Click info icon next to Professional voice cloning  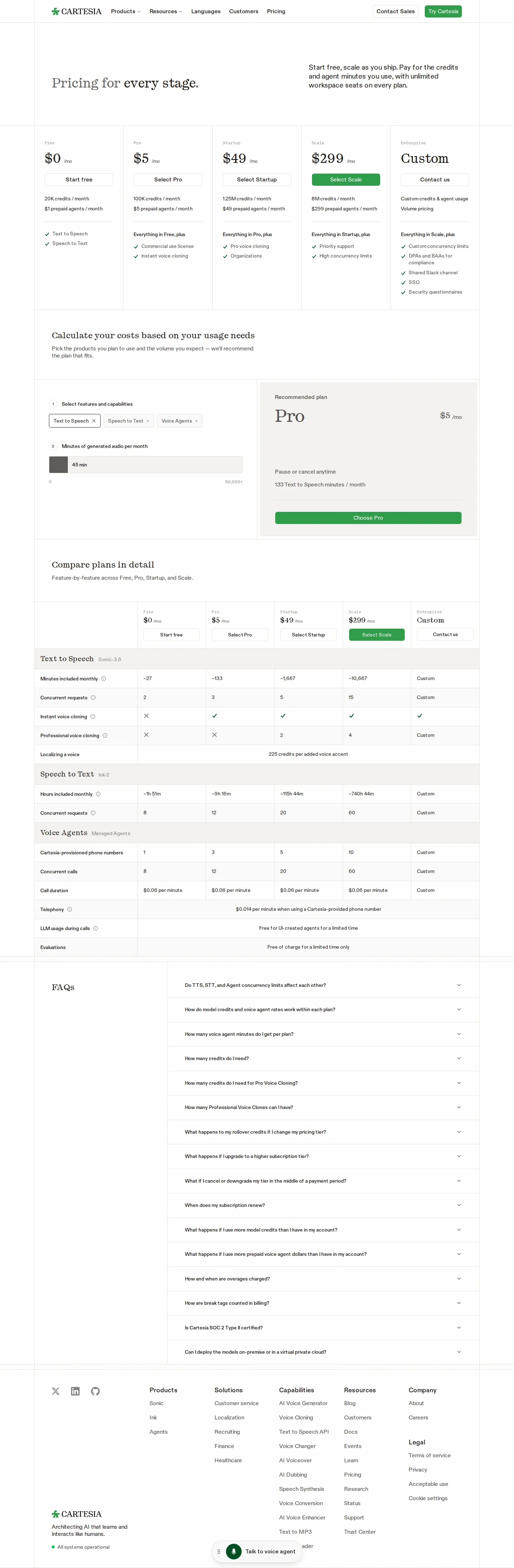105,735
